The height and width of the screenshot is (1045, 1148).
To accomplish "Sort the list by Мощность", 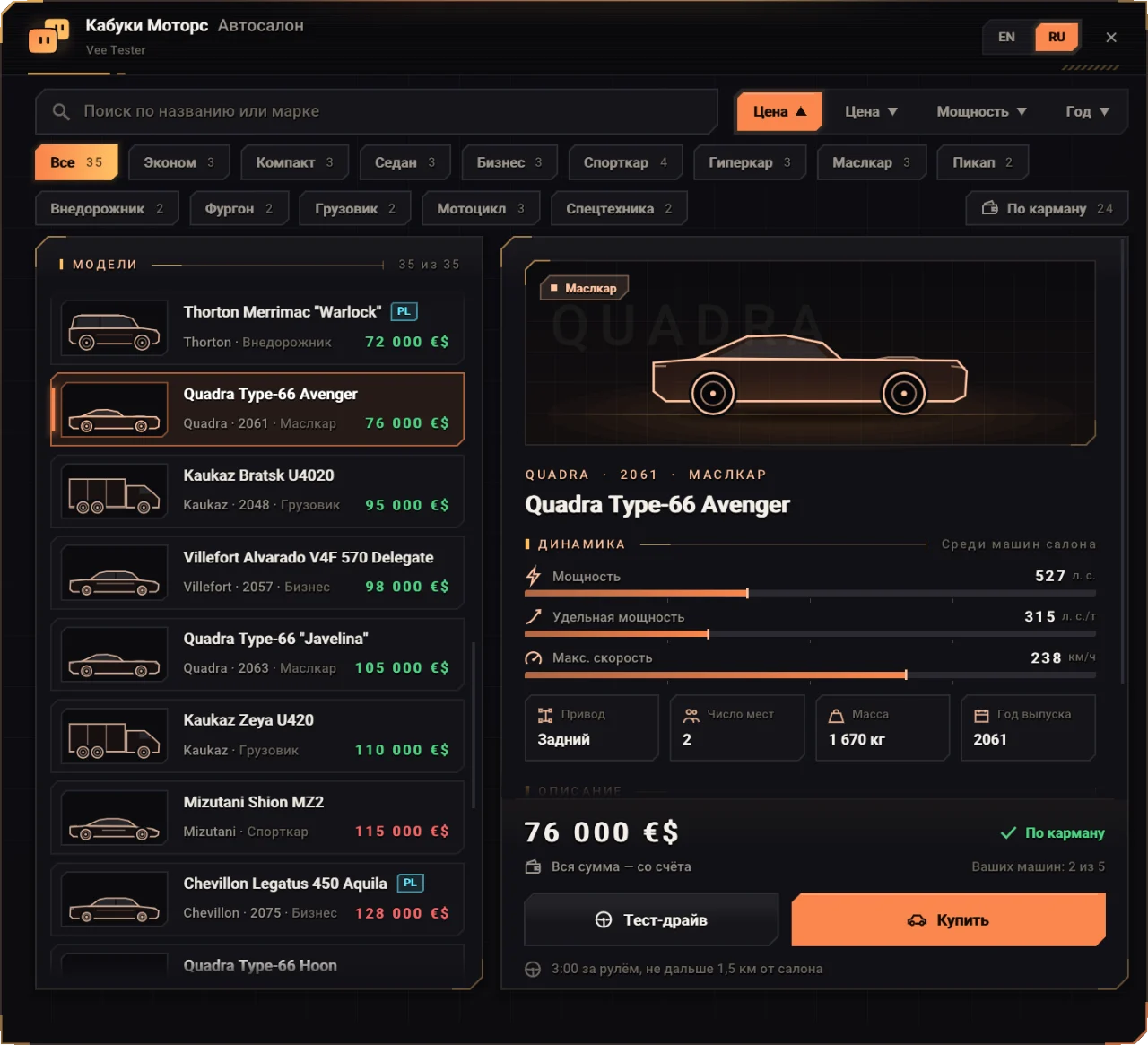I will point(981,112).
